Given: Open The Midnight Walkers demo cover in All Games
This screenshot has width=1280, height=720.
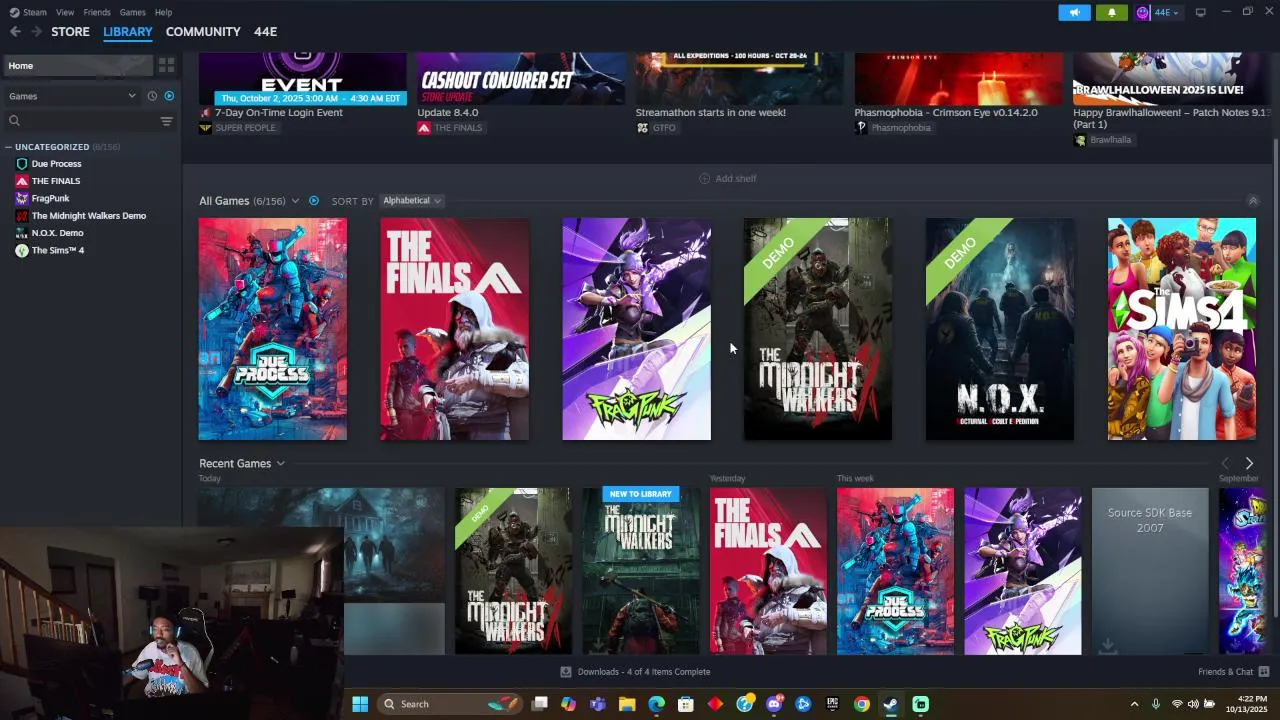Looking at the screenshot, I should [x=818, y=329].
